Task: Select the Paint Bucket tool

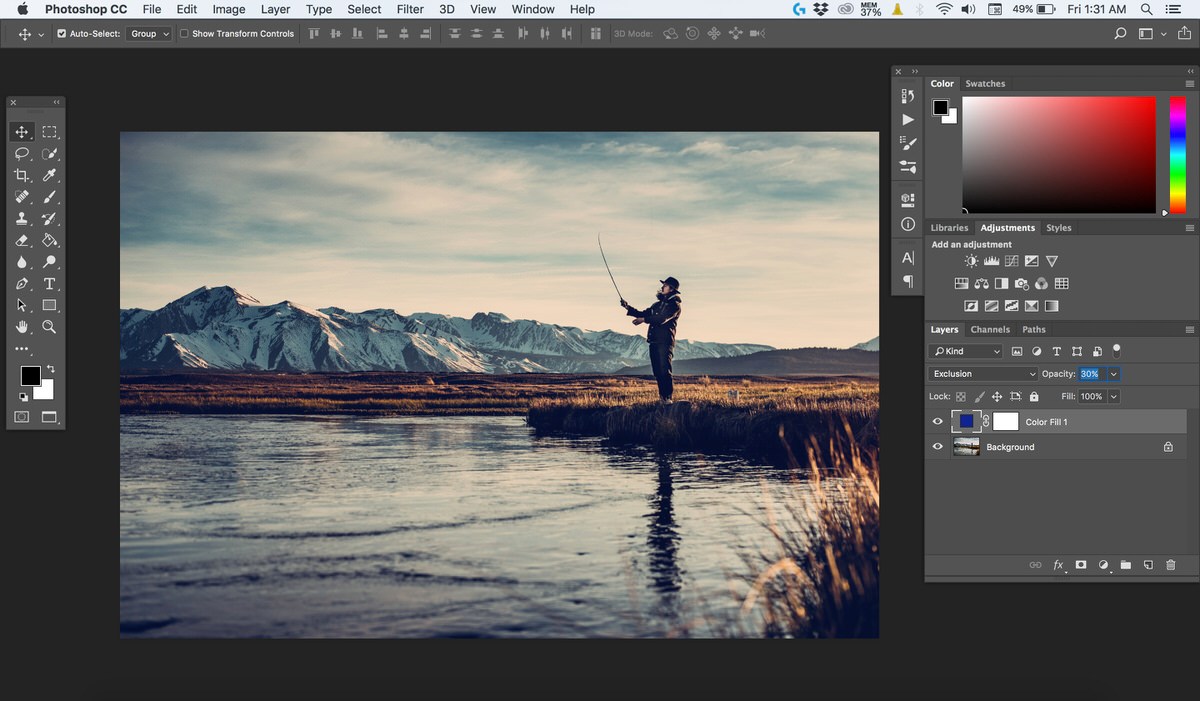Action: [49, 240]
